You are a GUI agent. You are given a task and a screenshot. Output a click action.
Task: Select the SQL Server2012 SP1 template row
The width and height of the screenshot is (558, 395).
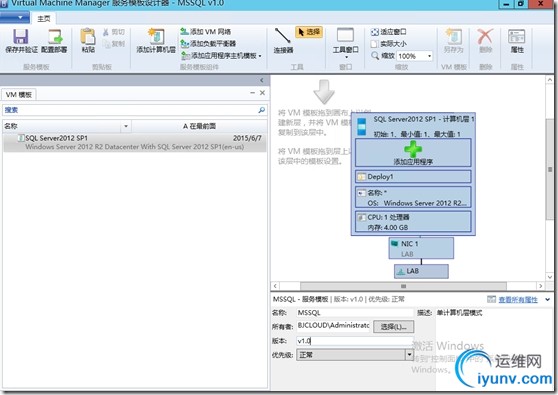[135, 142]
